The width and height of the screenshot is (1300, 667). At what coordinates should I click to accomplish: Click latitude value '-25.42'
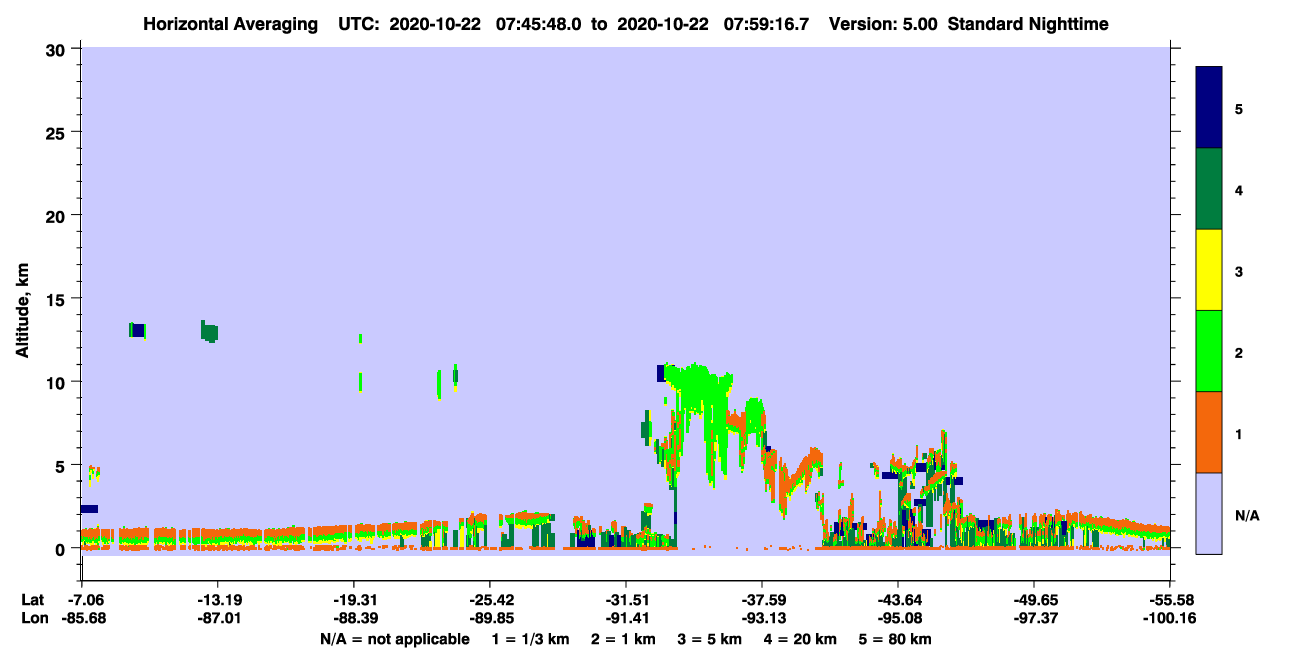(489, 600)
